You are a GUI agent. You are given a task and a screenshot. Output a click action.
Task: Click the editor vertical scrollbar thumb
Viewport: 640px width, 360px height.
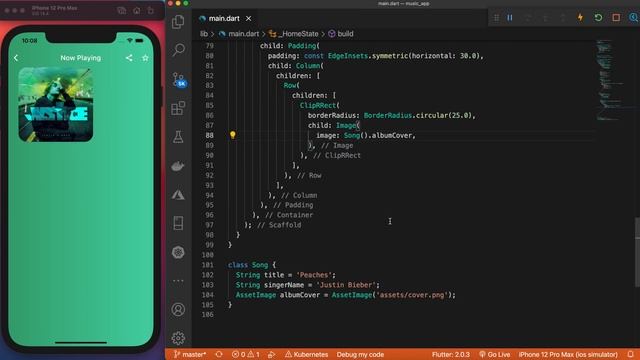click(x=638, y=252)
